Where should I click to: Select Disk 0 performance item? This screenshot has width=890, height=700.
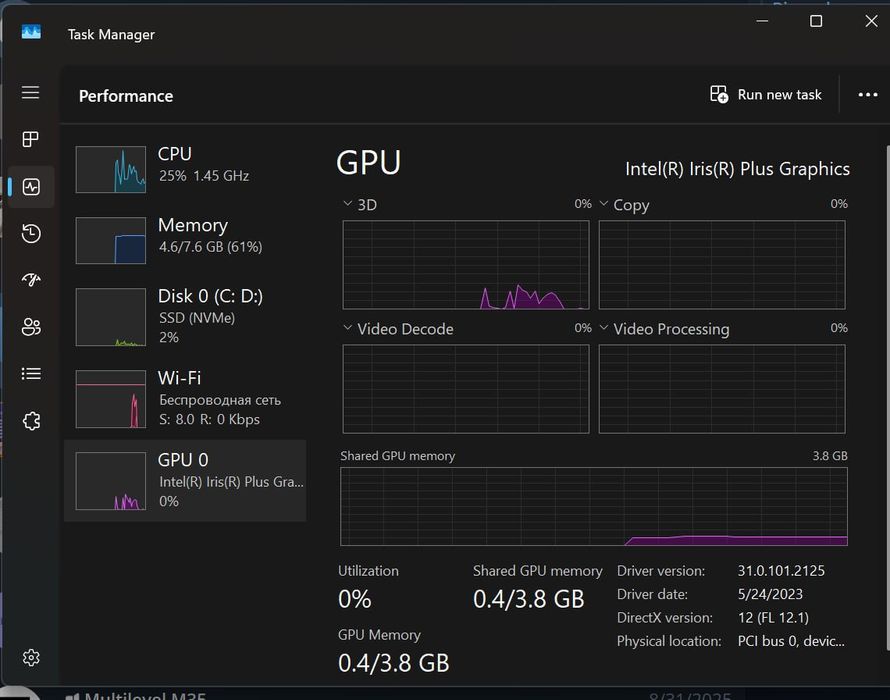pos(185,316)
